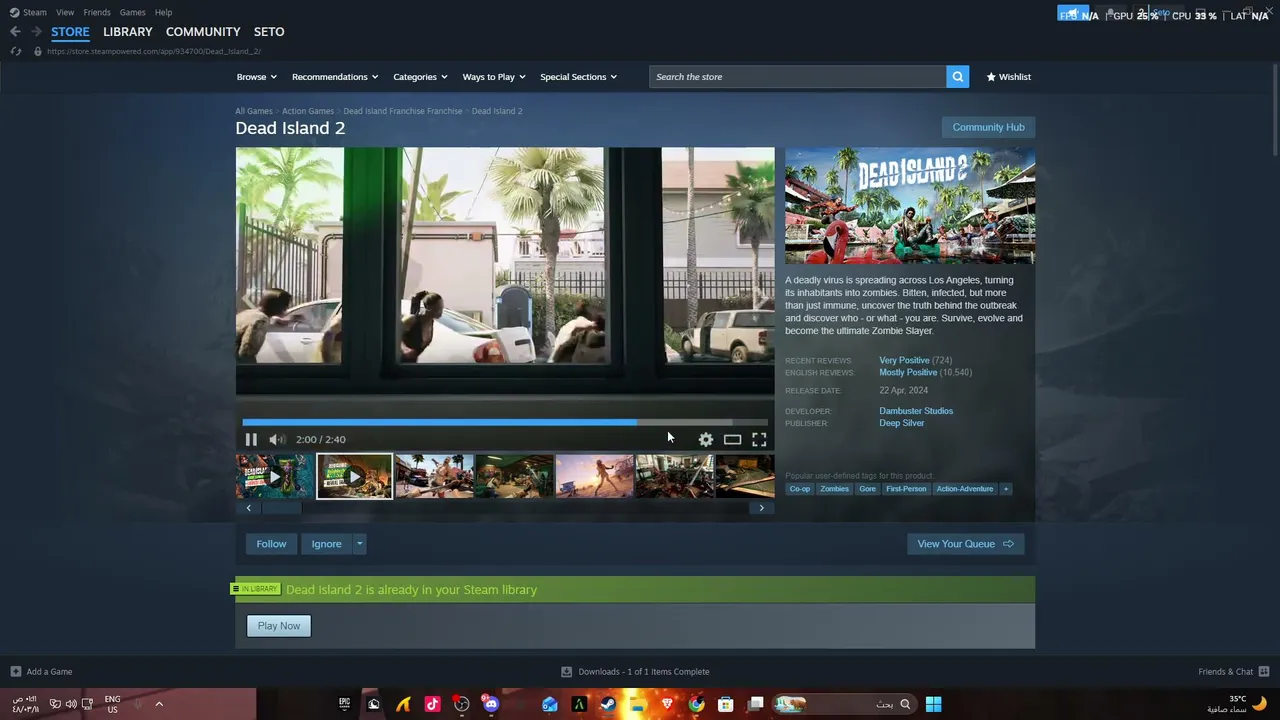The width and height of the screenshot is (1280, 720).
Task: Switch to the STORE tab
Action: [70, 32]
